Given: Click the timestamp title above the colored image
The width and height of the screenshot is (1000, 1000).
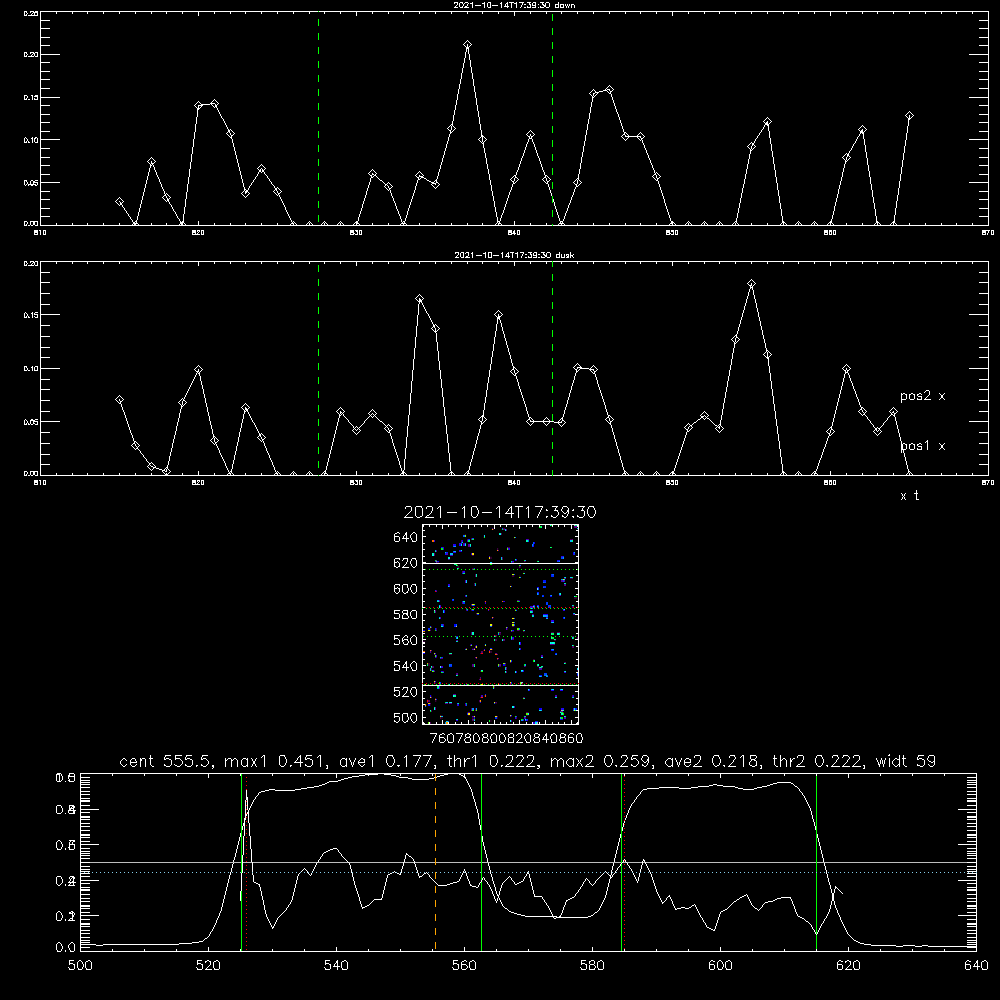Looking at the screenshot, I should pyautogui.click(x=500, y=512).
